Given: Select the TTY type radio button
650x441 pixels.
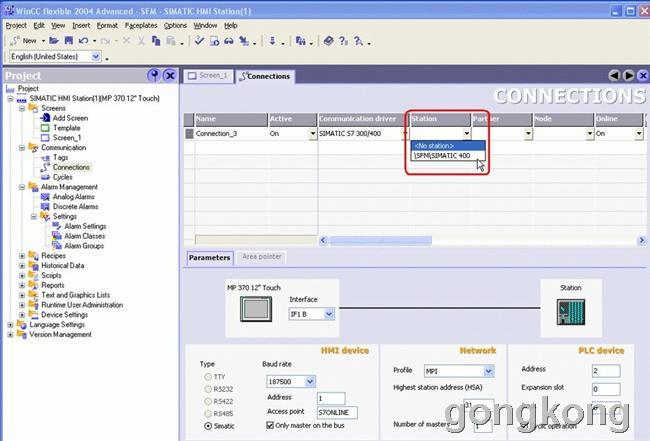Looking at the screenshot, I should coord(208,377).
